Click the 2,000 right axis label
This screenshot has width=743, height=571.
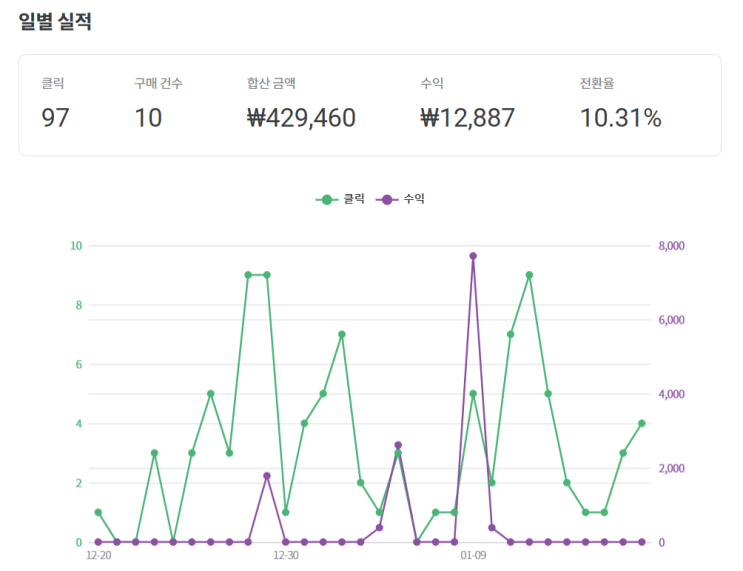(x=671, y=468)
